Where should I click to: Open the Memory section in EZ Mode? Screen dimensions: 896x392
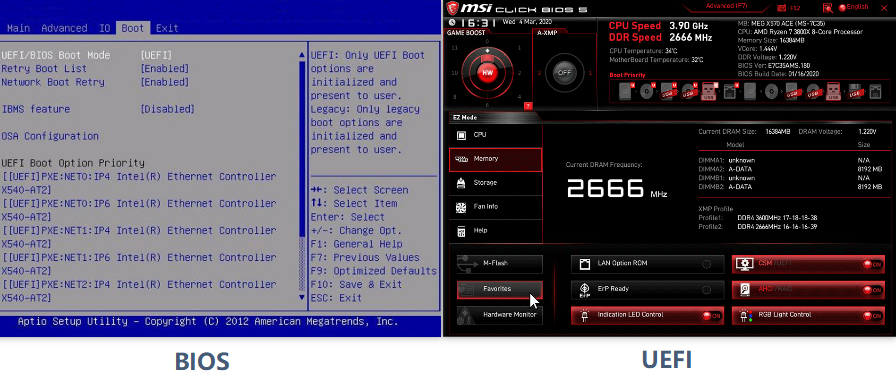pyautogui.click(x=495, y=159)
